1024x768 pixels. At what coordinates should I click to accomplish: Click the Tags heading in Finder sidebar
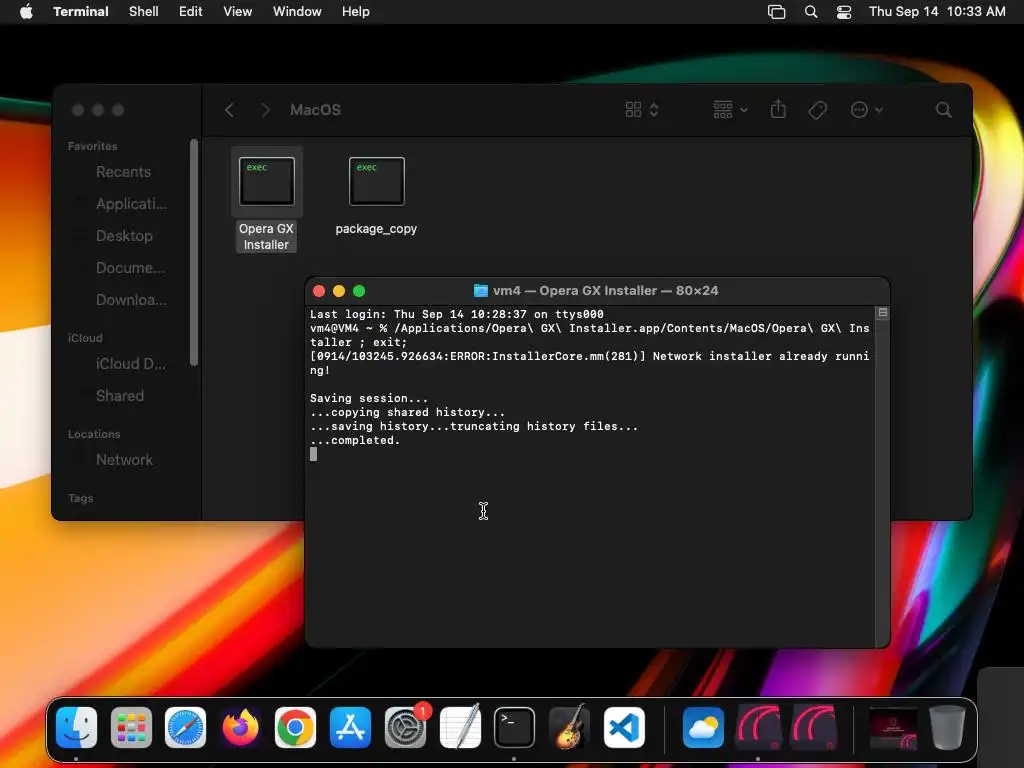80,498
